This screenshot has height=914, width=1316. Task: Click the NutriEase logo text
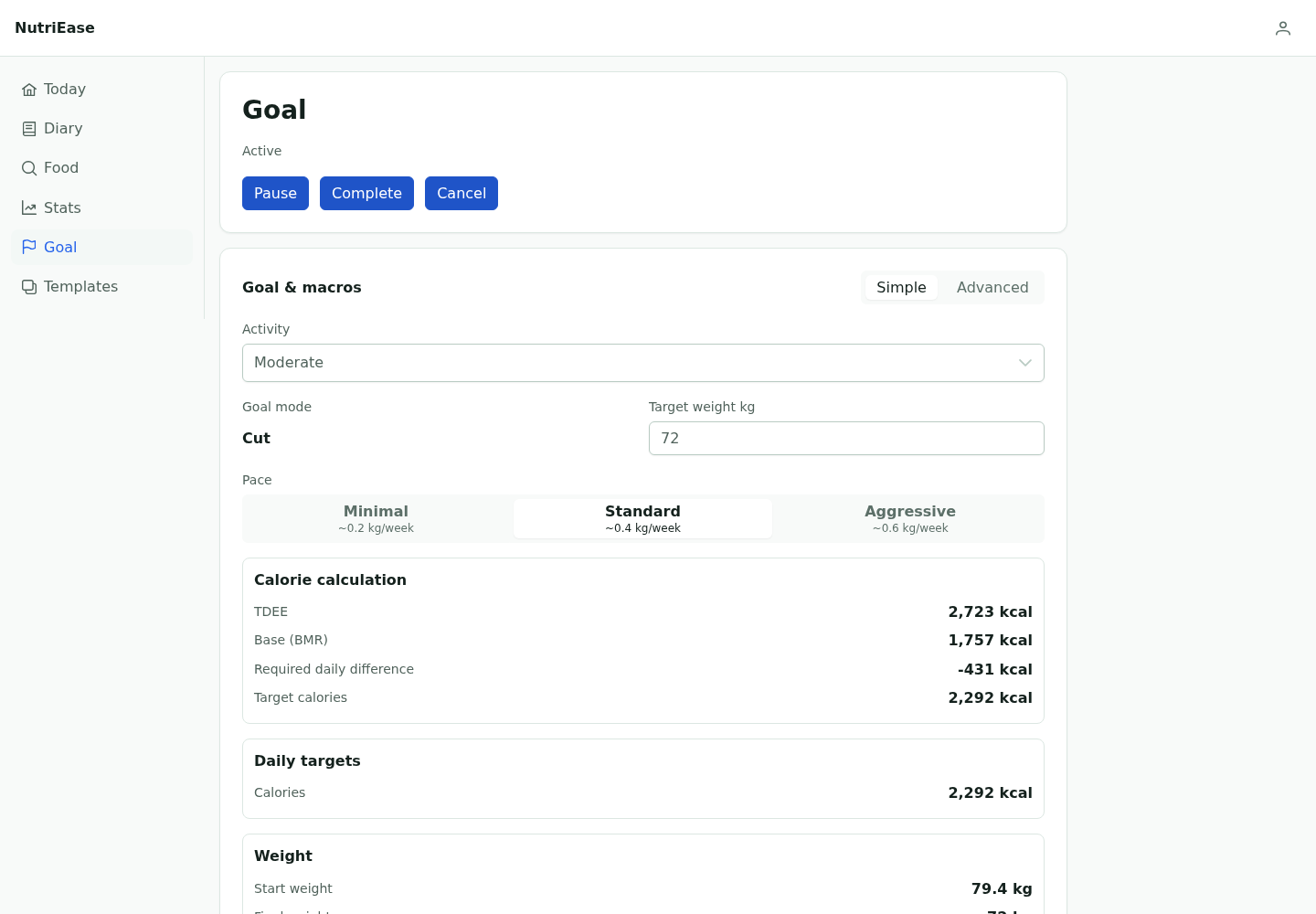55,28
